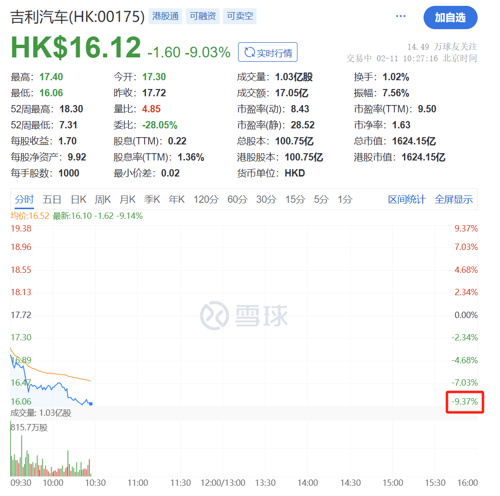Click the 每股净资产 value 9.92
Image resolution: width=500 pixels, height=496 pixels.
tap(77, 157)
